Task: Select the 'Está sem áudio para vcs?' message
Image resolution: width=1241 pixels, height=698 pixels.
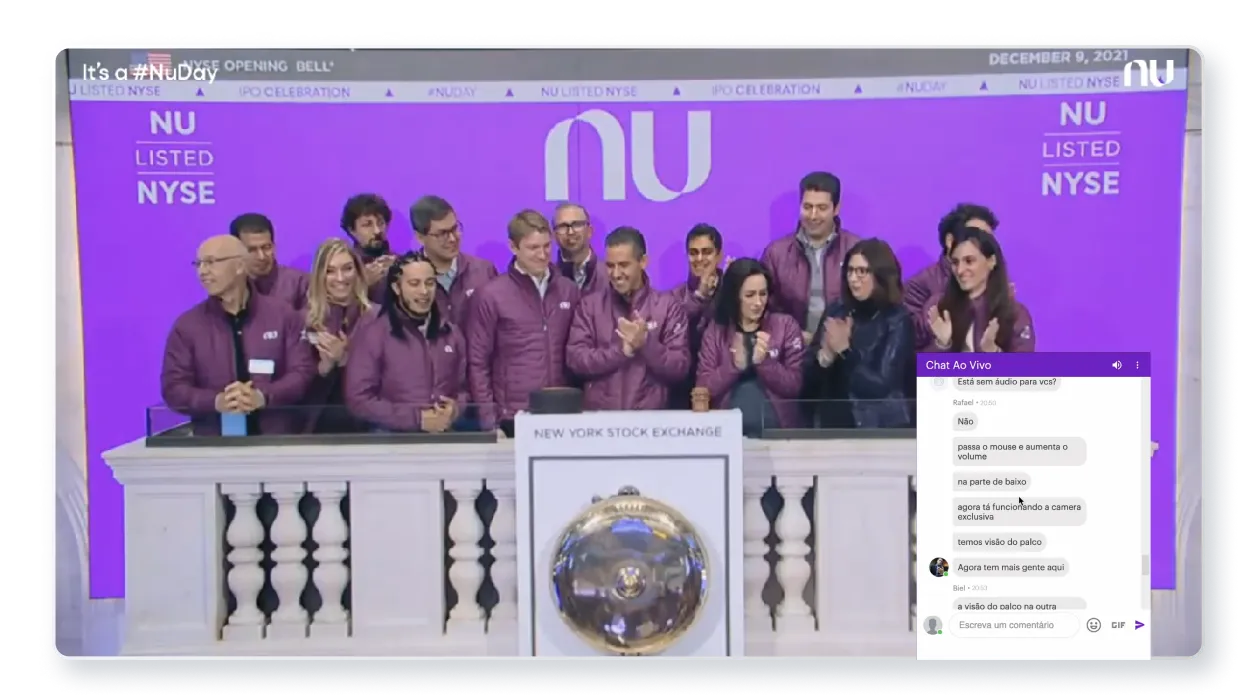Action: tap(1007, 382)
